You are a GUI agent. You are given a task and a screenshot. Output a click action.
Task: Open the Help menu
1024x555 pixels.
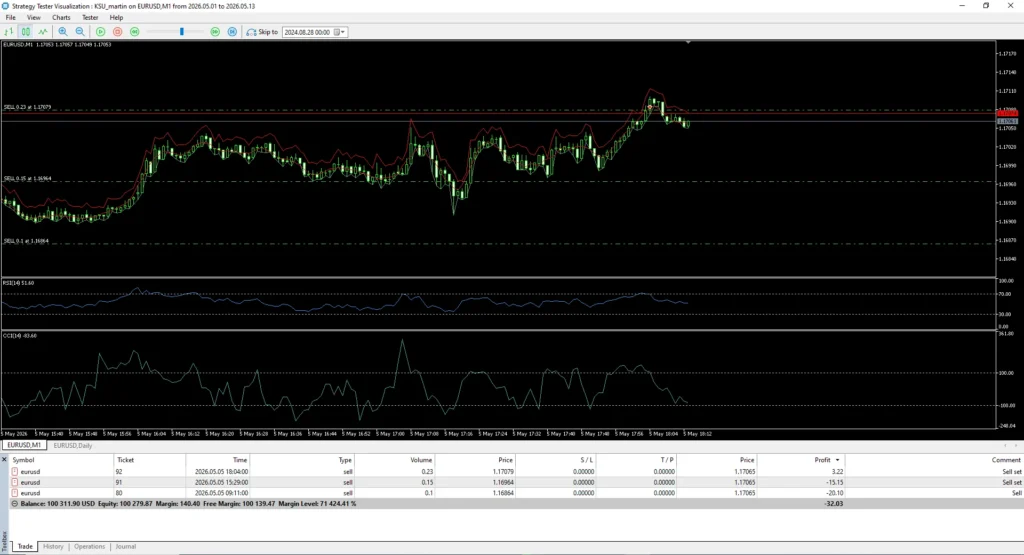[116, 18]
